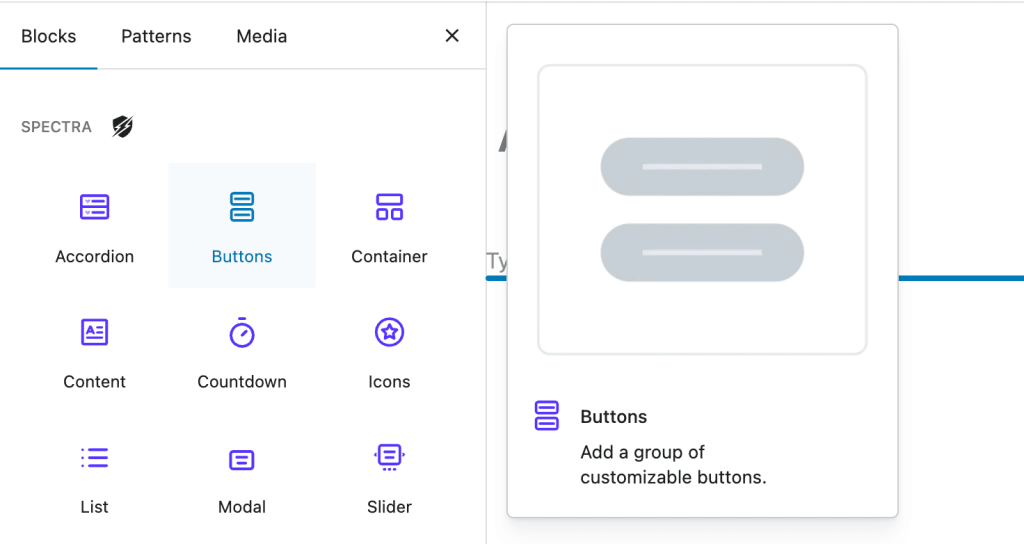The width and height of the screenshot is (1024, 544).
Task: Pick the Icons block with star symbol
Action: pyautogui.click(x=389, y=351)
